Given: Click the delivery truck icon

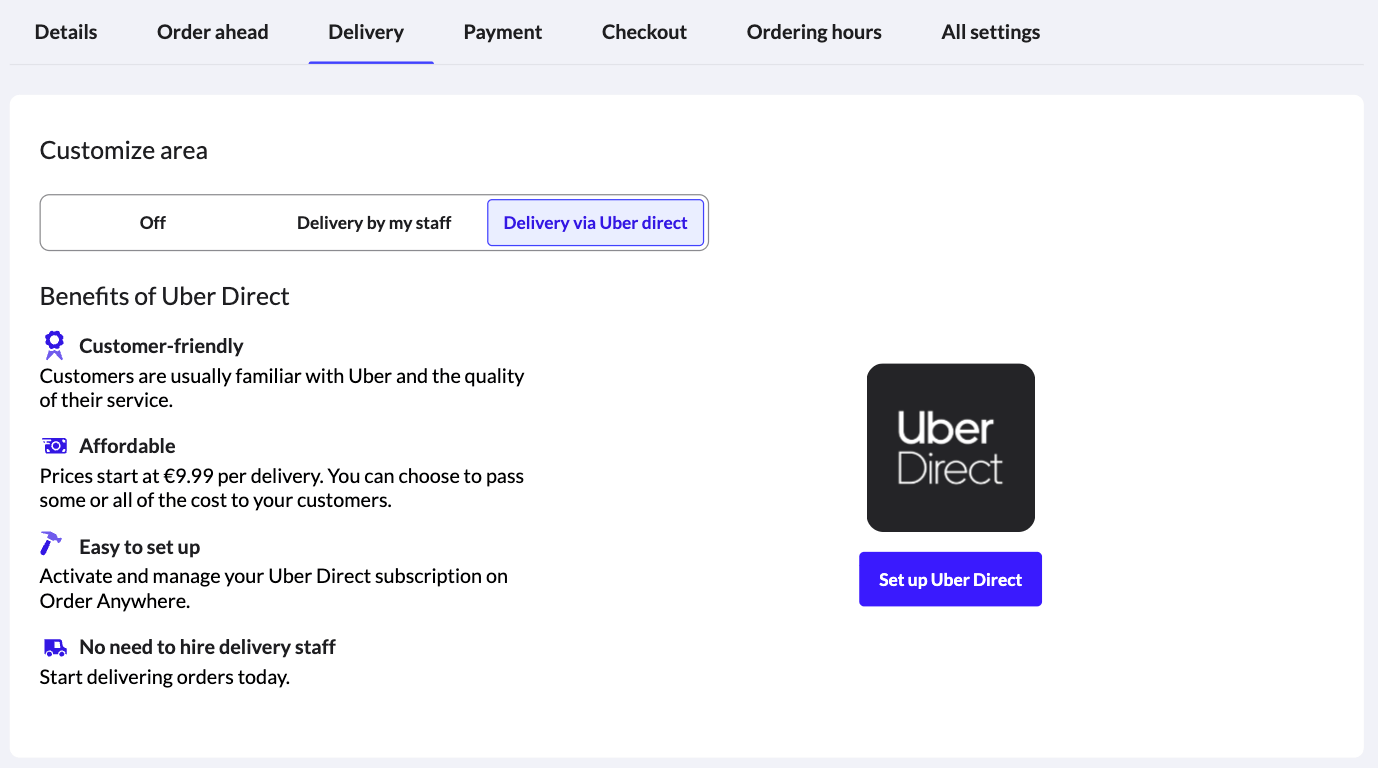Looking at the screenshot, I should 53,646.
